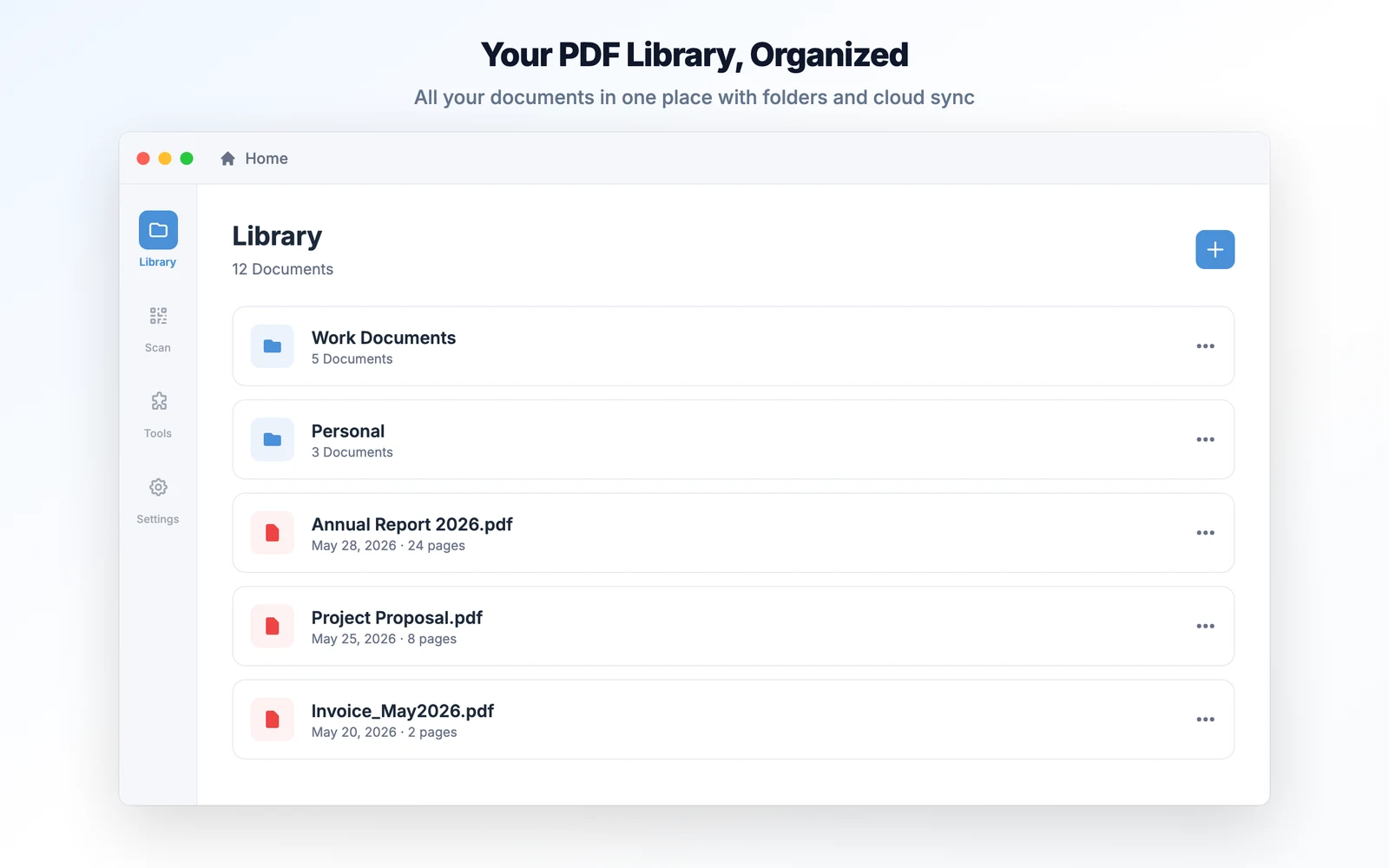Click the Invoice_May2026.pdf file icon

[273, 720]
